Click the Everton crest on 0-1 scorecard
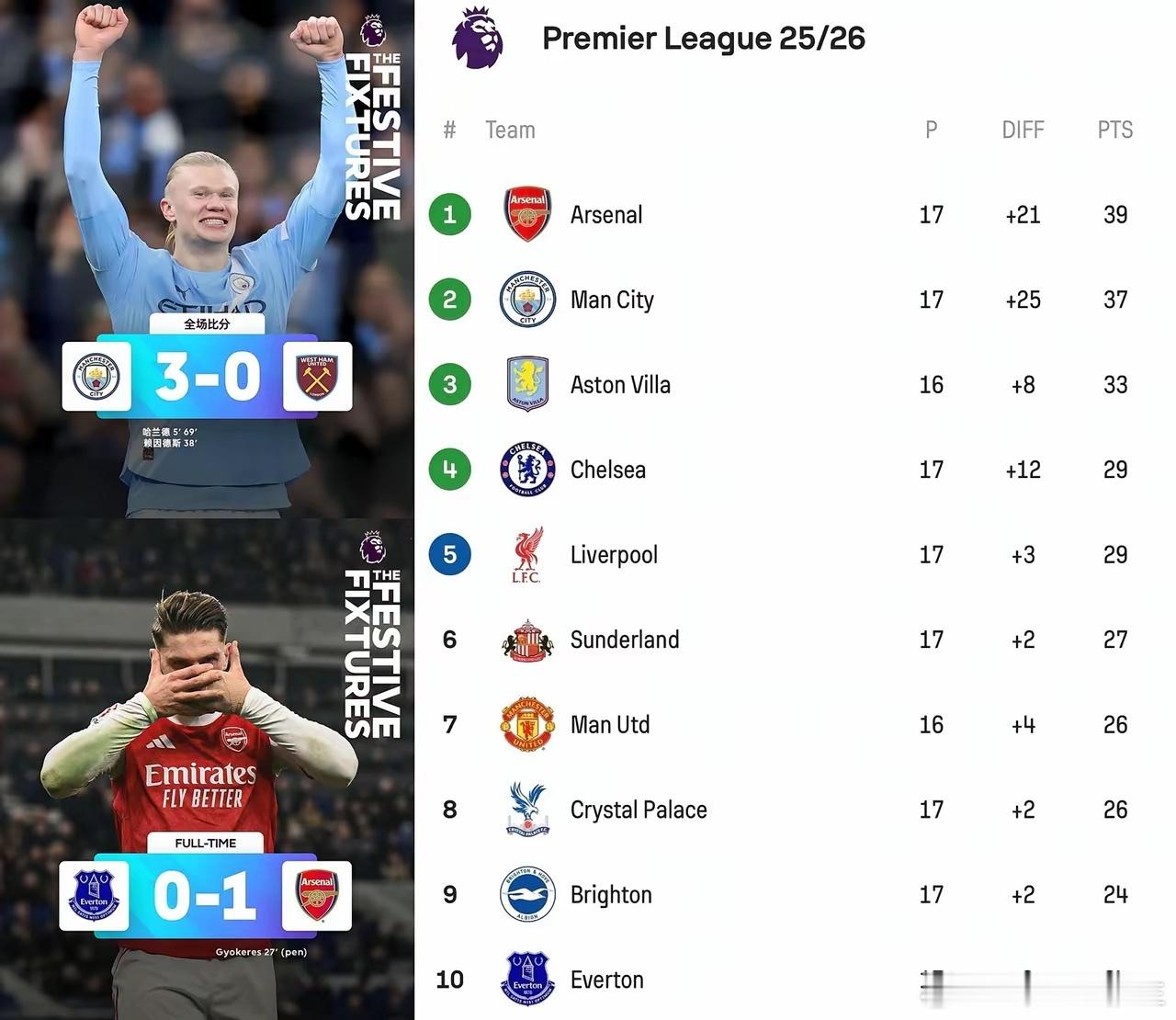This screenshot has height=1020, width=1176. [94, 895]
